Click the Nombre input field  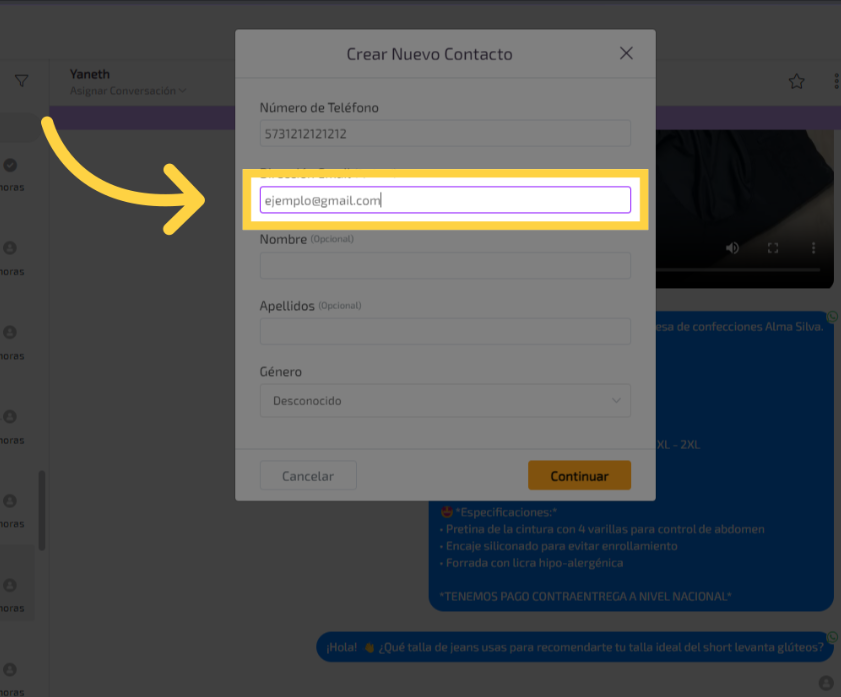(444, 266)
